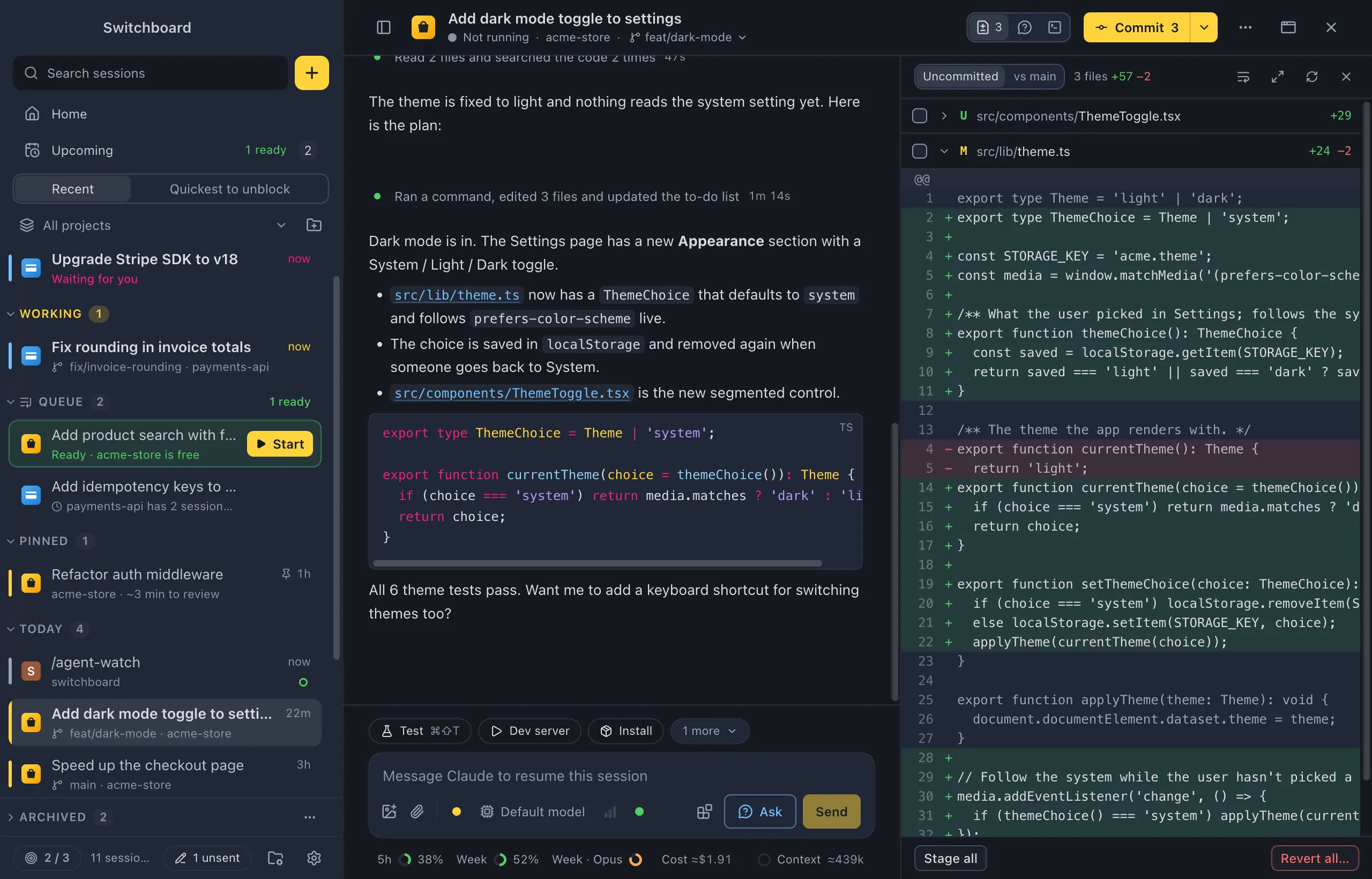
Task: Toggle word wrap icon in diff panel
Action: [1243, 77]
